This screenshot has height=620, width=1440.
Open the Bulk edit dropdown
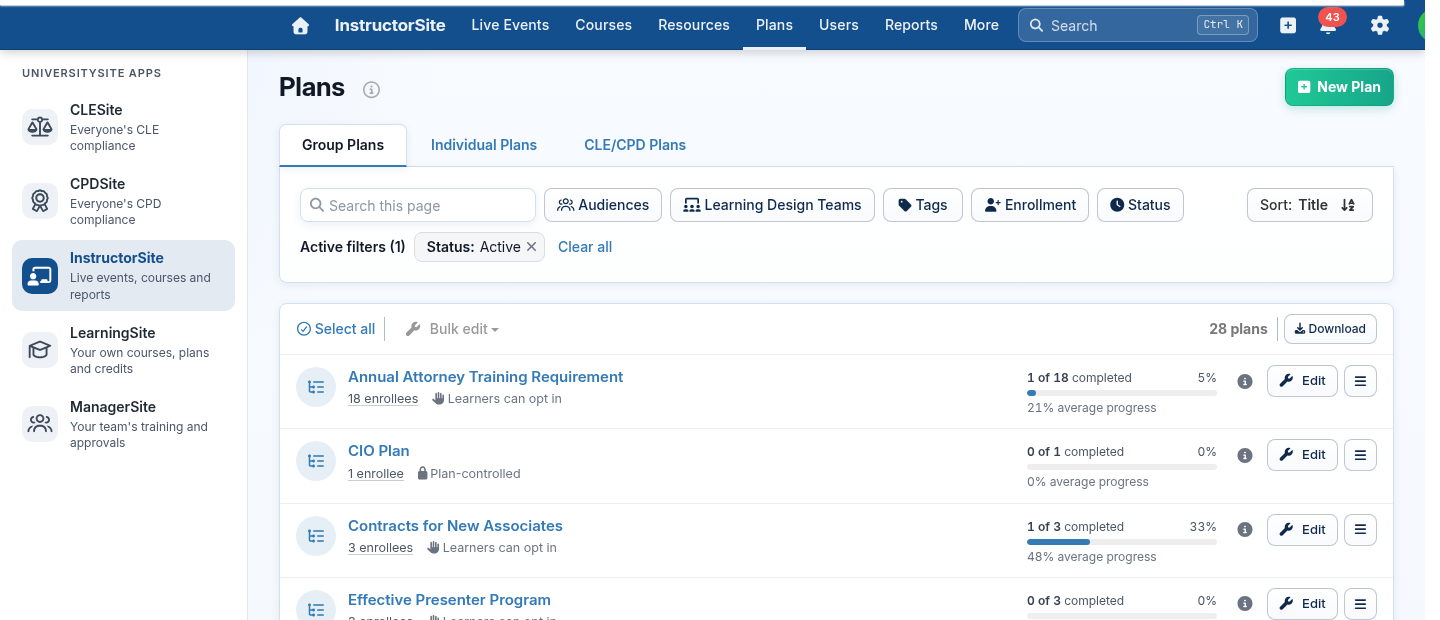[452, 329]
